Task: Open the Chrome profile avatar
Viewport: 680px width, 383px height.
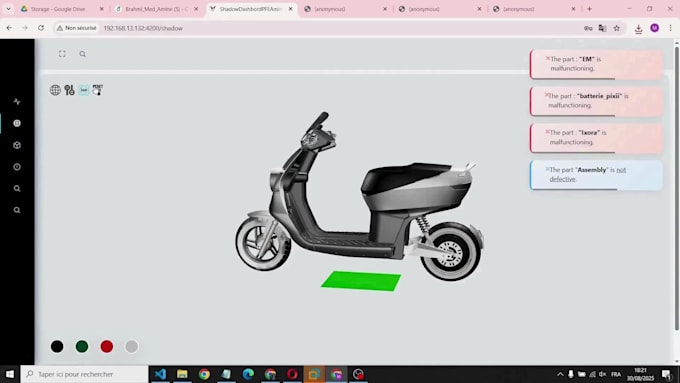Action: (655, 28)
